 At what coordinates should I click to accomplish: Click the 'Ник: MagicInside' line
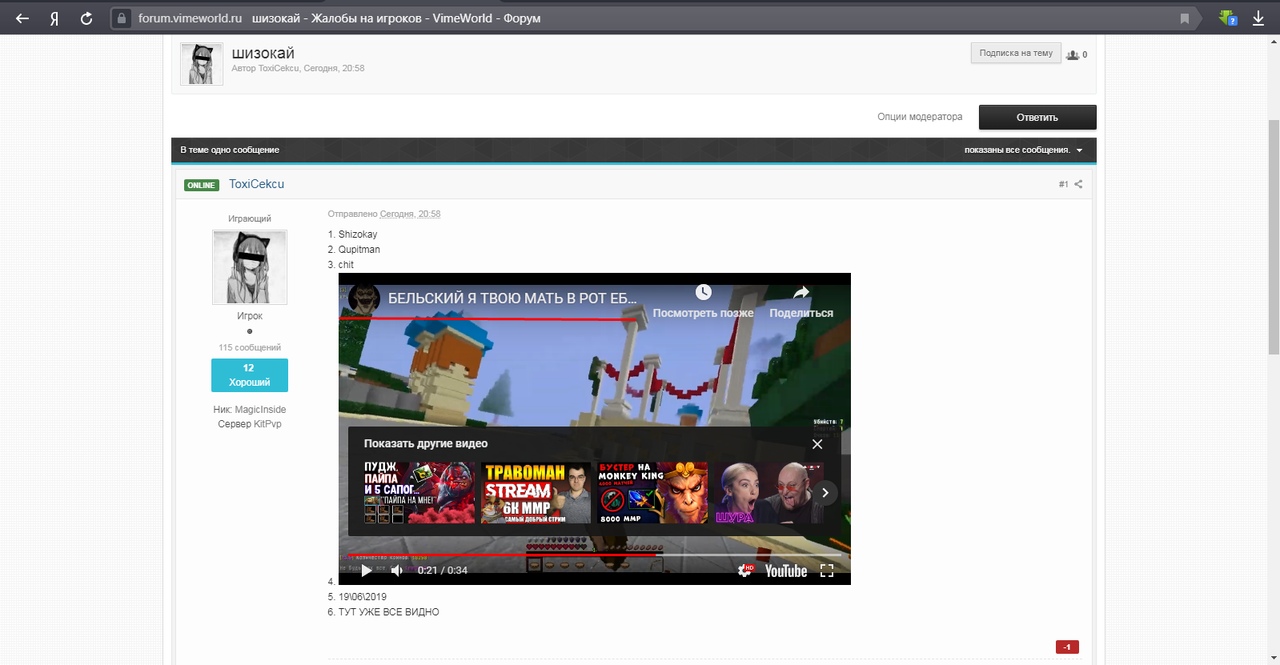[x=249, y=410]
